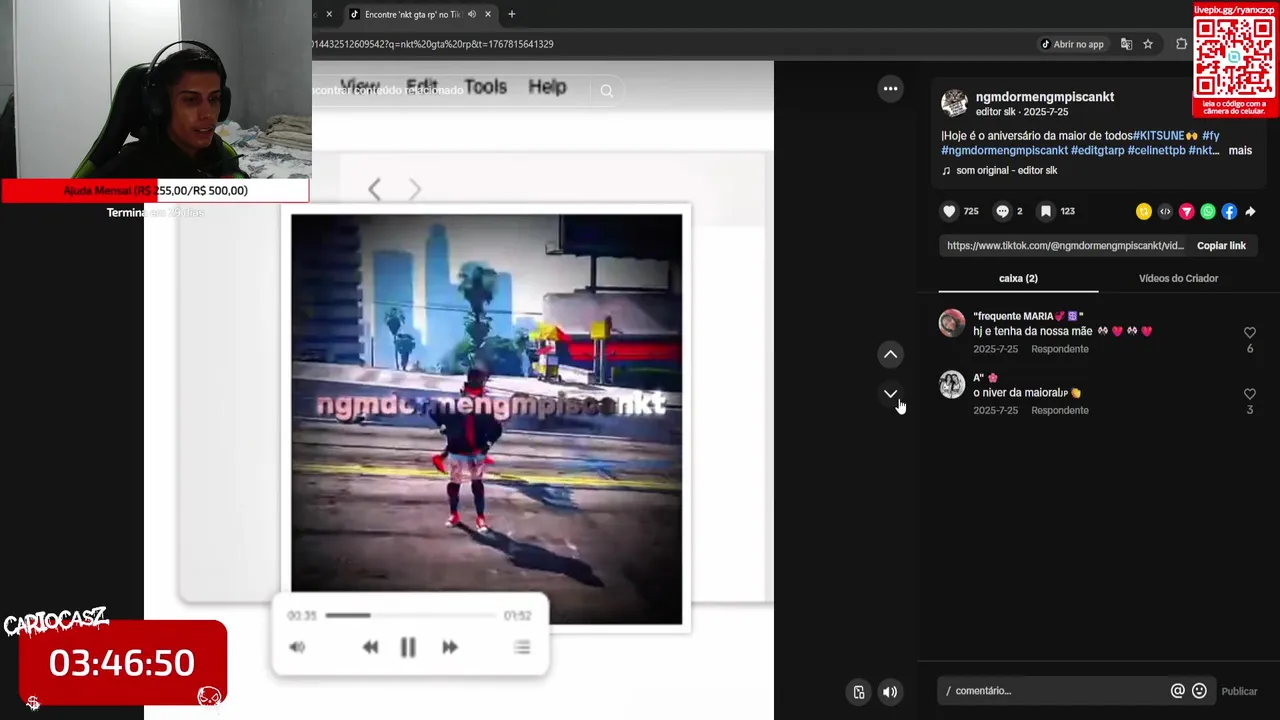
Task: Like the video with the heart icon
Action: click(949, 211)
